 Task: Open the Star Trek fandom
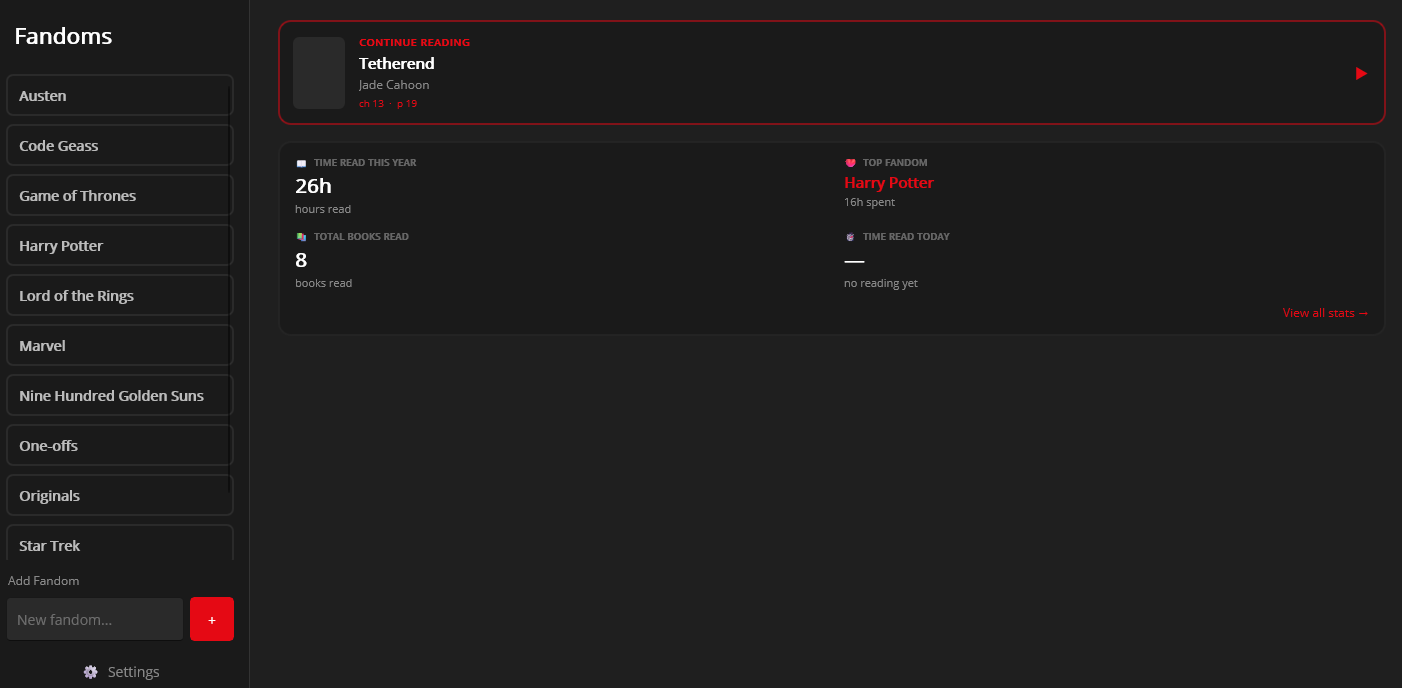point(119,545)
